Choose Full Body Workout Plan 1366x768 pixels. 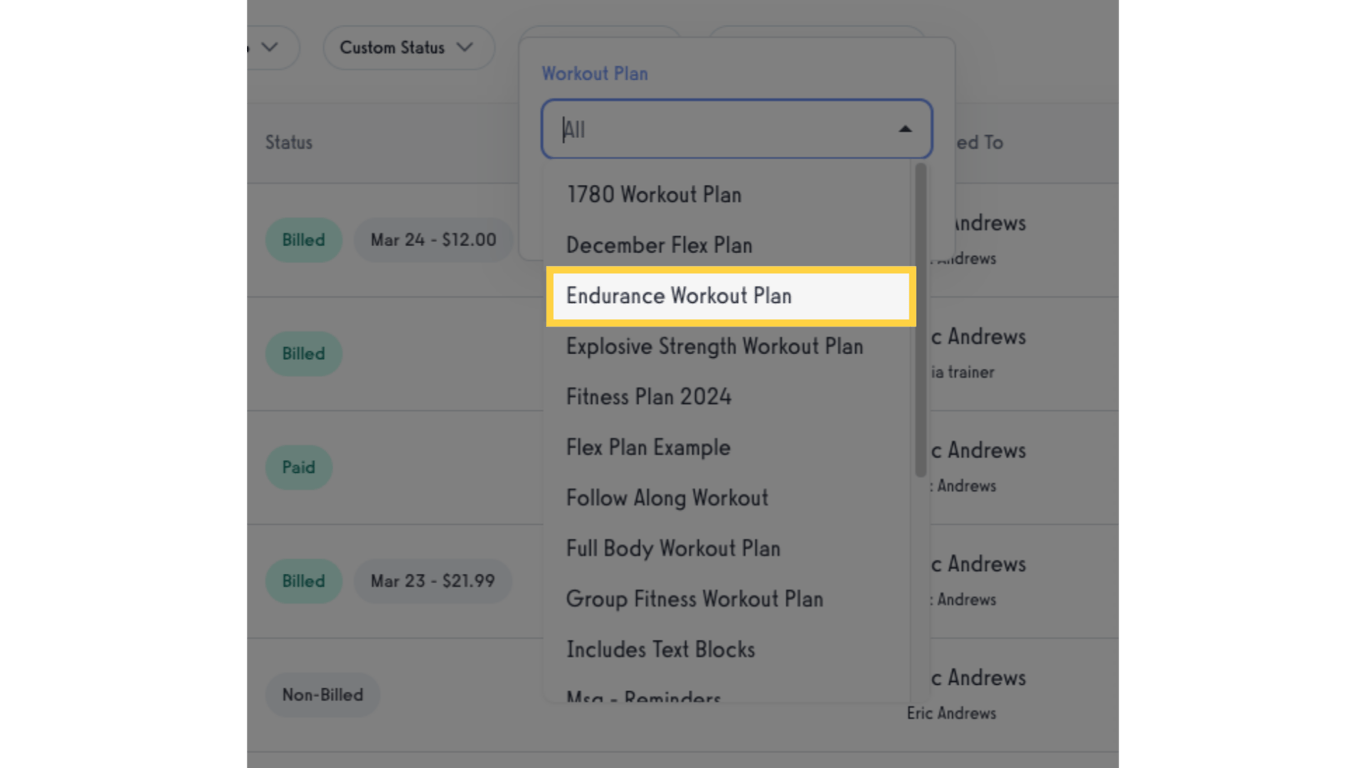click(x=672, y=548)
